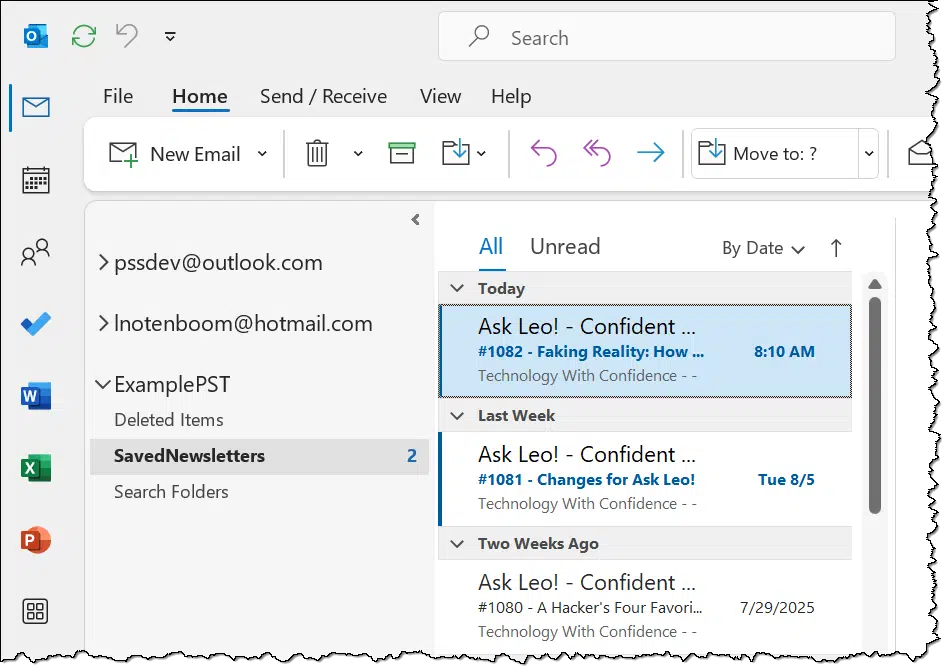The image size is (948, 671).
Task: Click the Send/Receive sync icon
Action: click(84, 36)
